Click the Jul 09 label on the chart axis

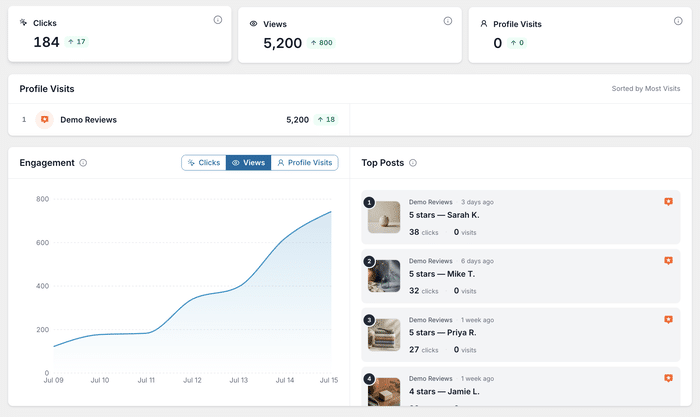click(x=54, y=380)
